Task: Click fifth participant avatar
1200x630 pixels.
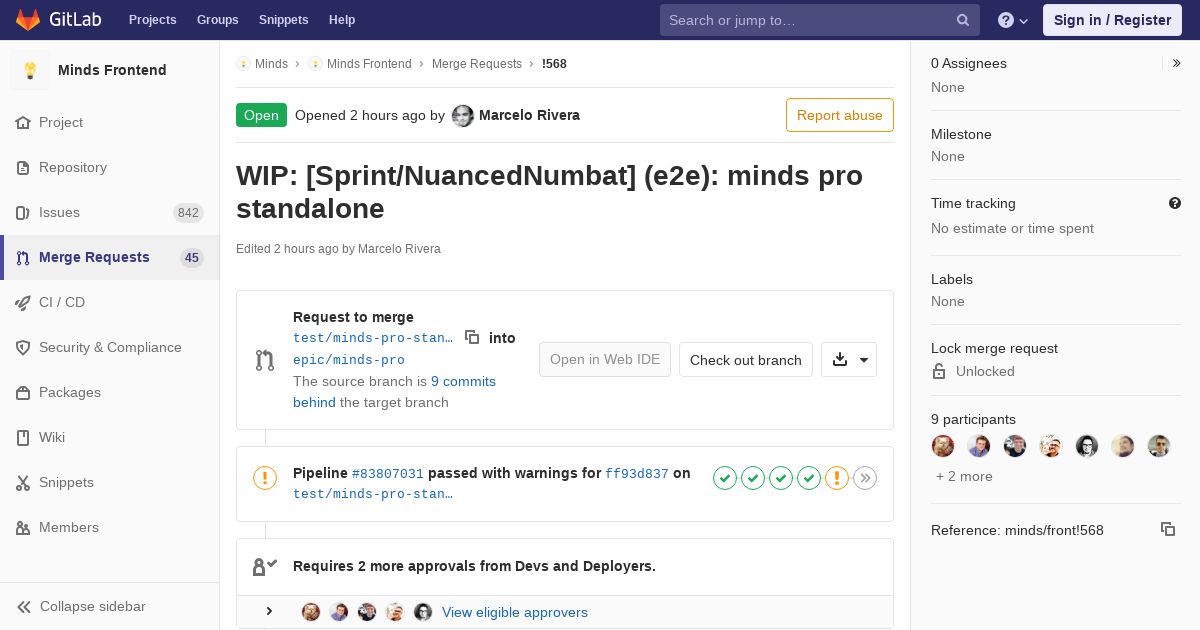Action: pyautogui.click(x=1087, y=446)
